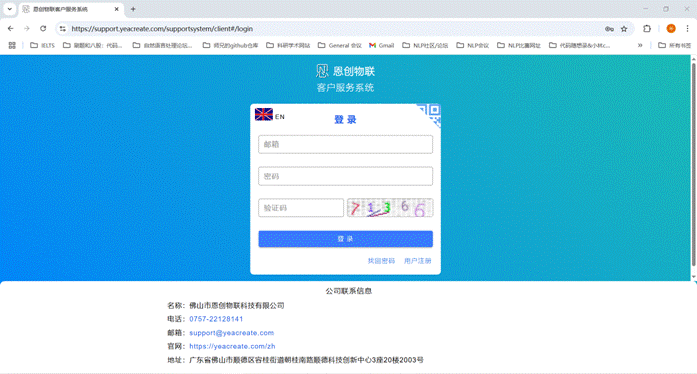Open a new browser tab
The height and width of the screenshot is (374, 697).
tap(133, 9)
